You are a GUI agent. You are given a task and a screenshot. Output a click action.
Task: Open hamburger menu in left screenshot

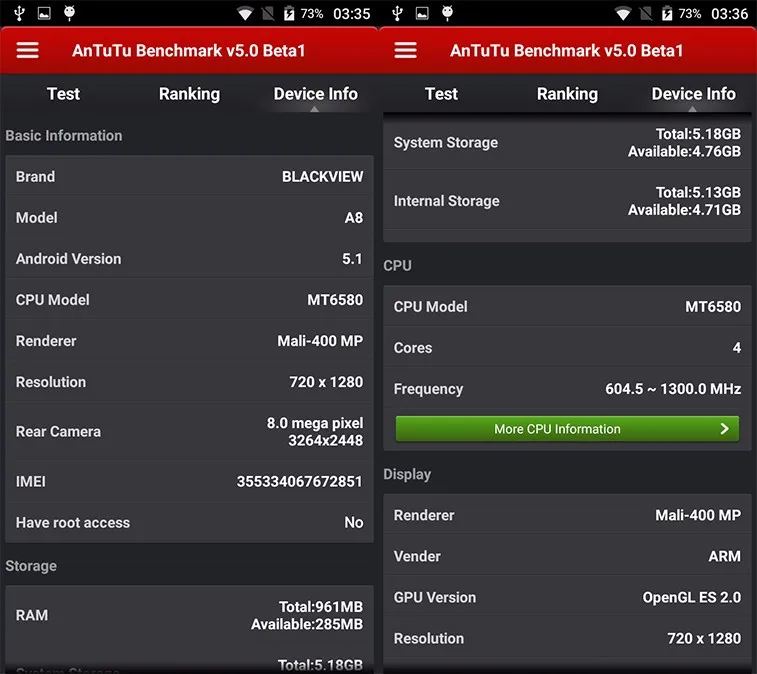(28, 50)
